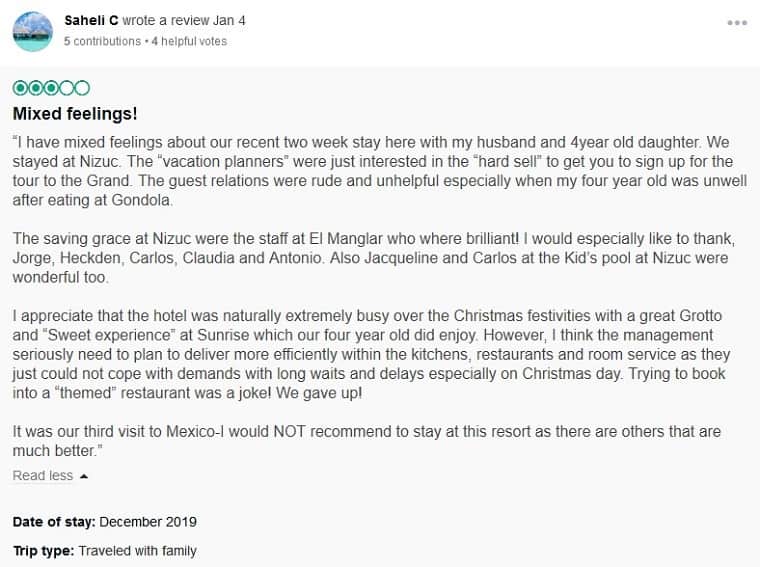The height and width of the screenshot is (567, 760).
Task: Open reviewer Saheli C's profile name link
Action: (91, 20)
